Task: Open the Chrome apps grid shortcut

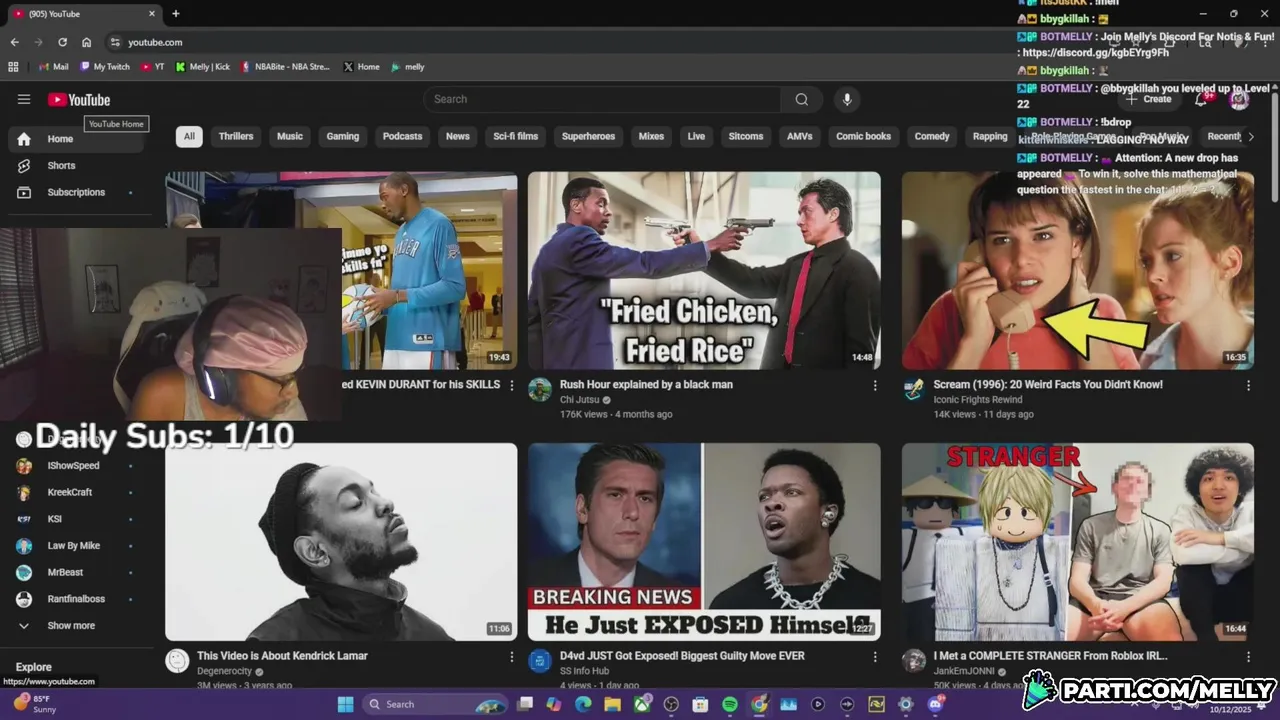Action: [x=13, y=67]
